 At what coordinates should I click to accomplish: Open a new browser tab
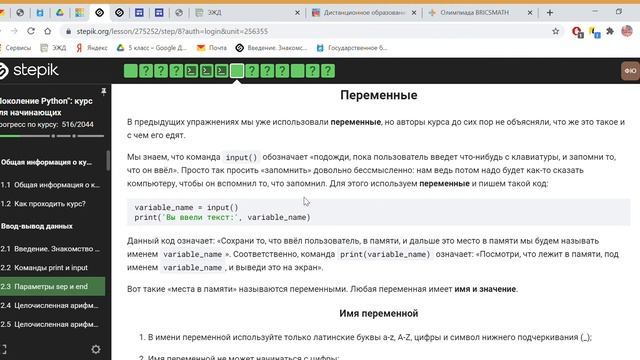point(550,13)
